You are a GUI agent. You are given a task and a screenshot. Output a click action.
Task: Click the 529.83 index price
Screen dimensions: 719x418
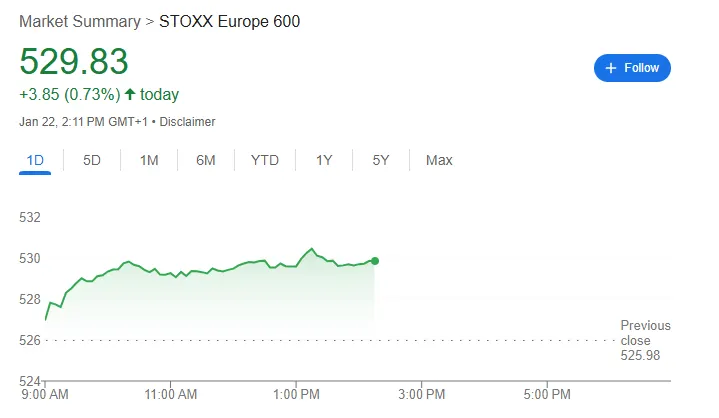[74, 61]
